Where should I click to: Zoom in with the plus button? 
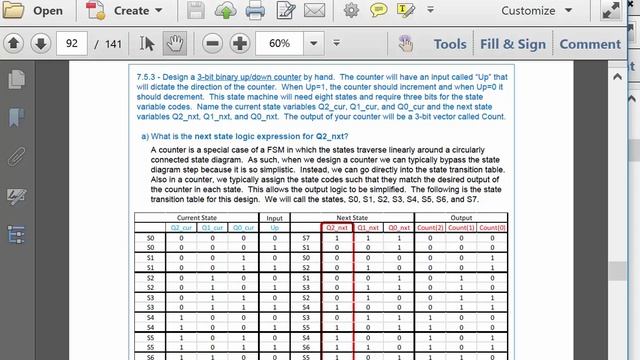pos(240,43)
